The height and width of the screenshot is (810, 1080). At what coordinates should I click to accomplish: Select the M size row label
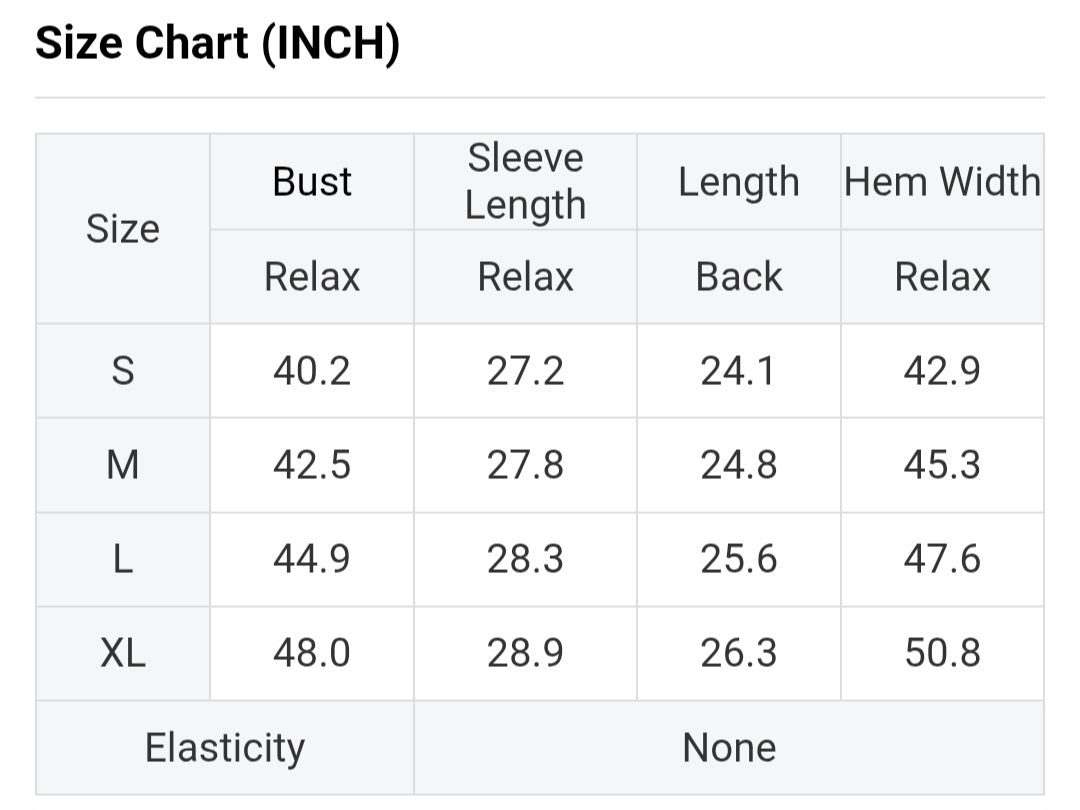click(122, 465)
